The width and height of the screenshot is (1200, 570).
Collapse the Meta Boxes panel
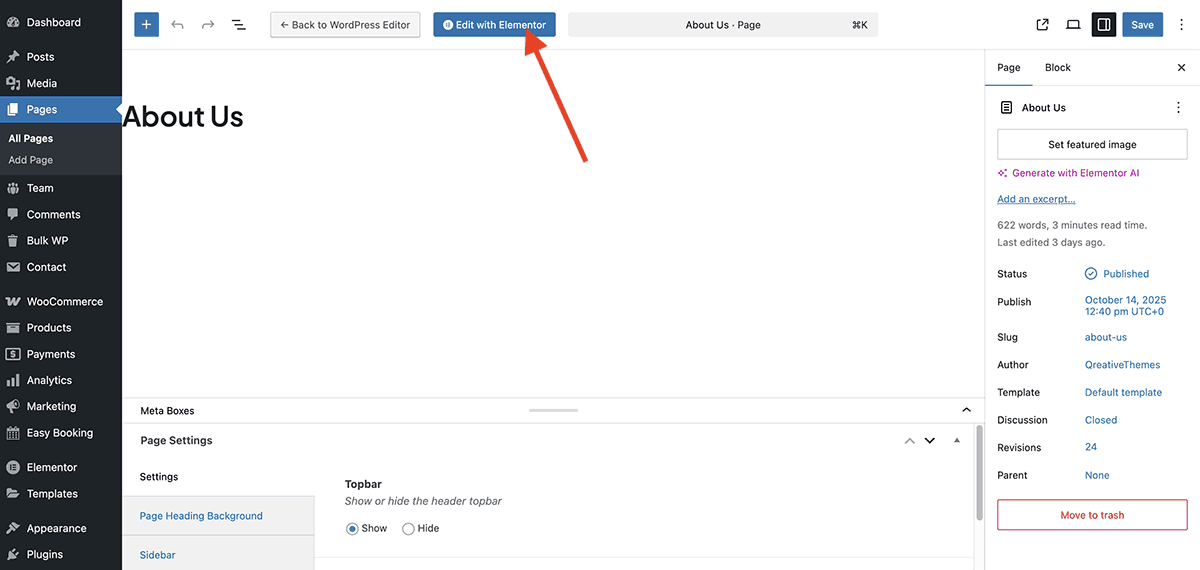966,410
